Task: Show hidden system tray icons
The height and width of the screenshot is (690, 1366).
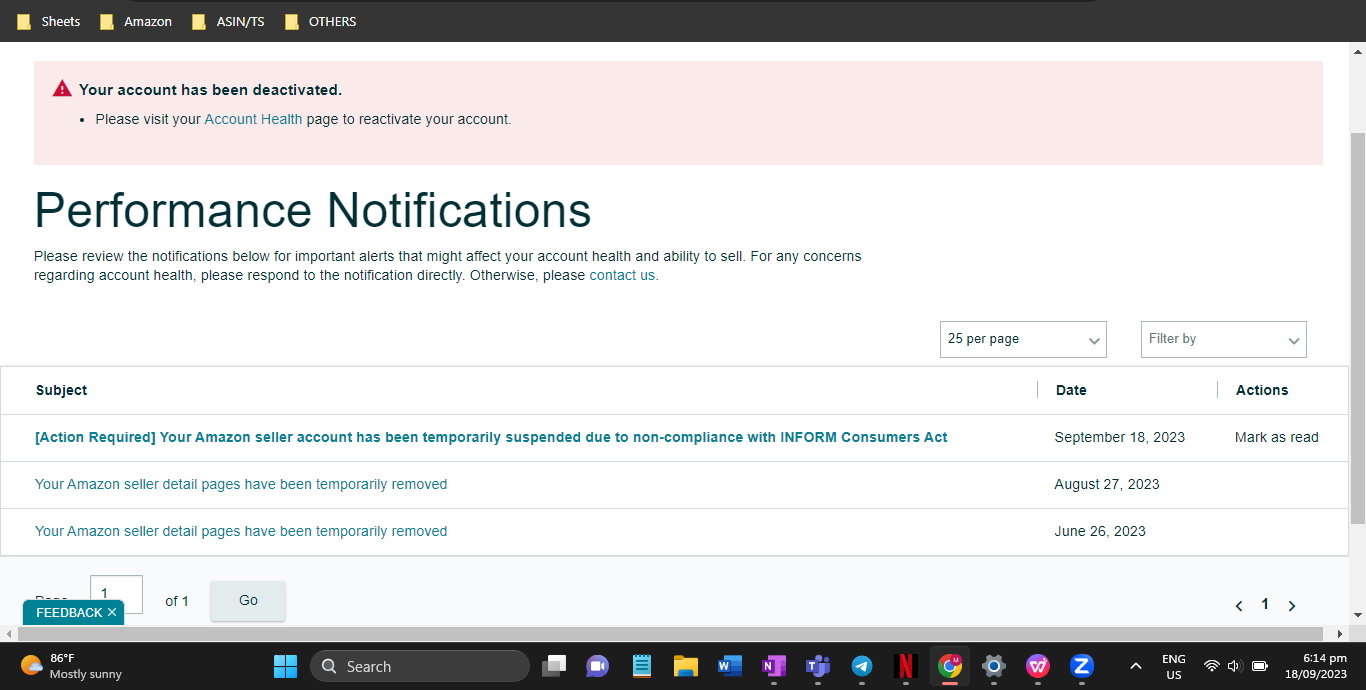Action: coord(1135,666)
